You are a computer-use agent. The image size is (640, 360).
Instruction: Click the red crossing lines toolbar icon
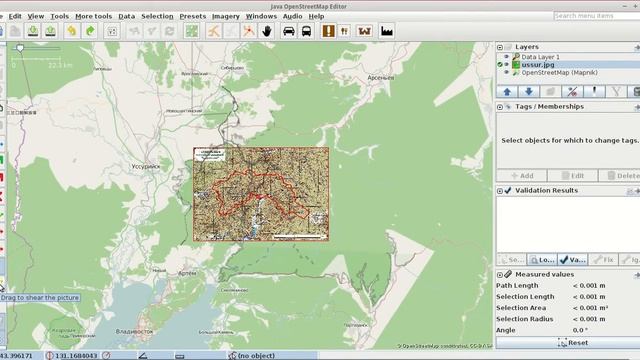click(x=249, y=31)
